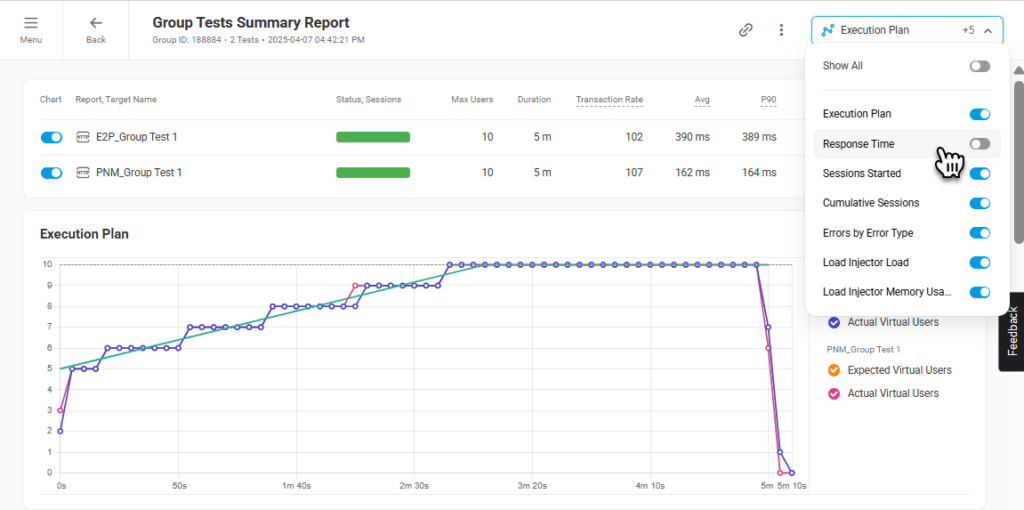Disable chart toggle for E2P_Group Test 1
Image resolution: width=1024 pixels, height=510 pixels.
click(51, 137)
